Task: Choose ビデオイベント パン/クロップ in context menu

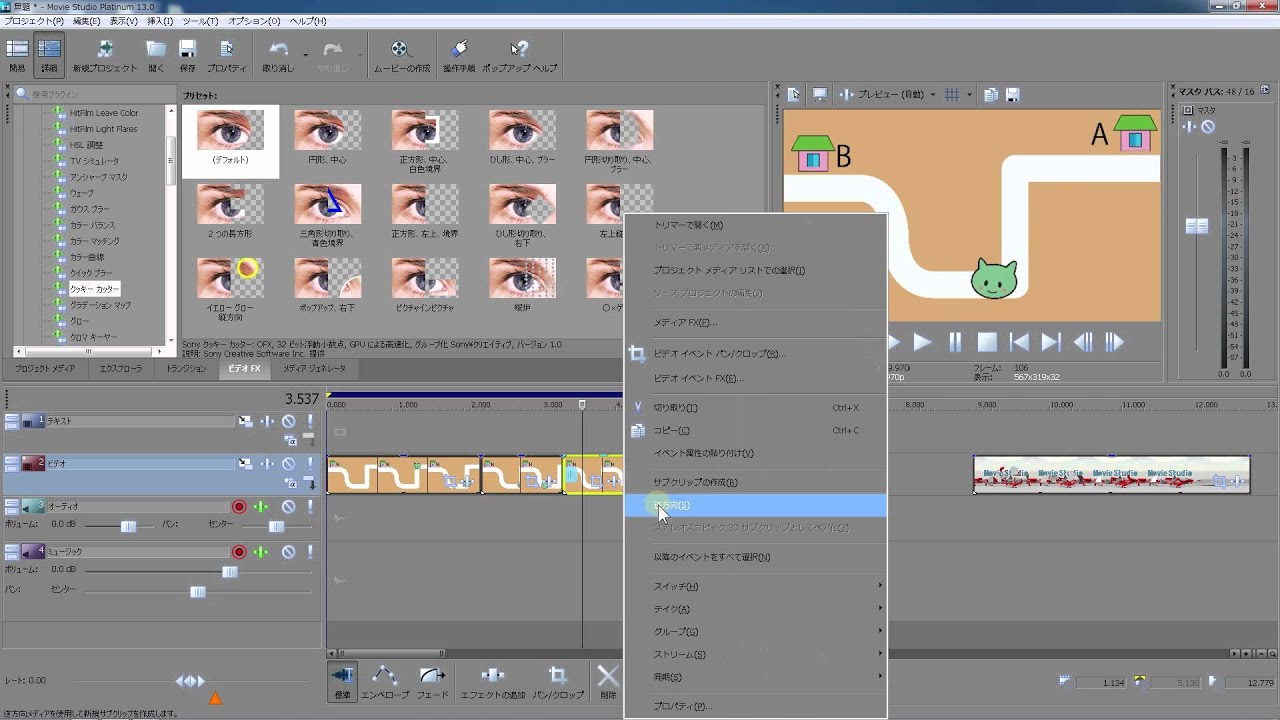Action: pyautogui.click(x=755, y=354)
